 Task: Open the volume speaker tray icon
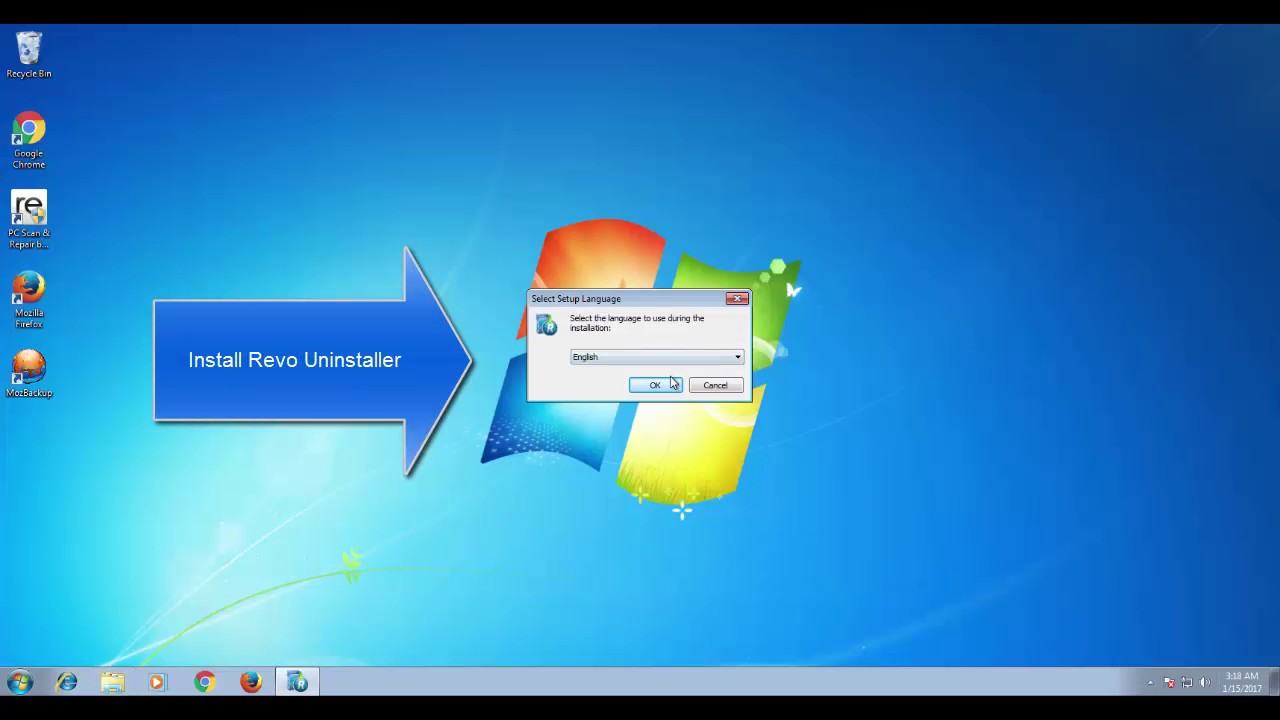pos(1205,683)
